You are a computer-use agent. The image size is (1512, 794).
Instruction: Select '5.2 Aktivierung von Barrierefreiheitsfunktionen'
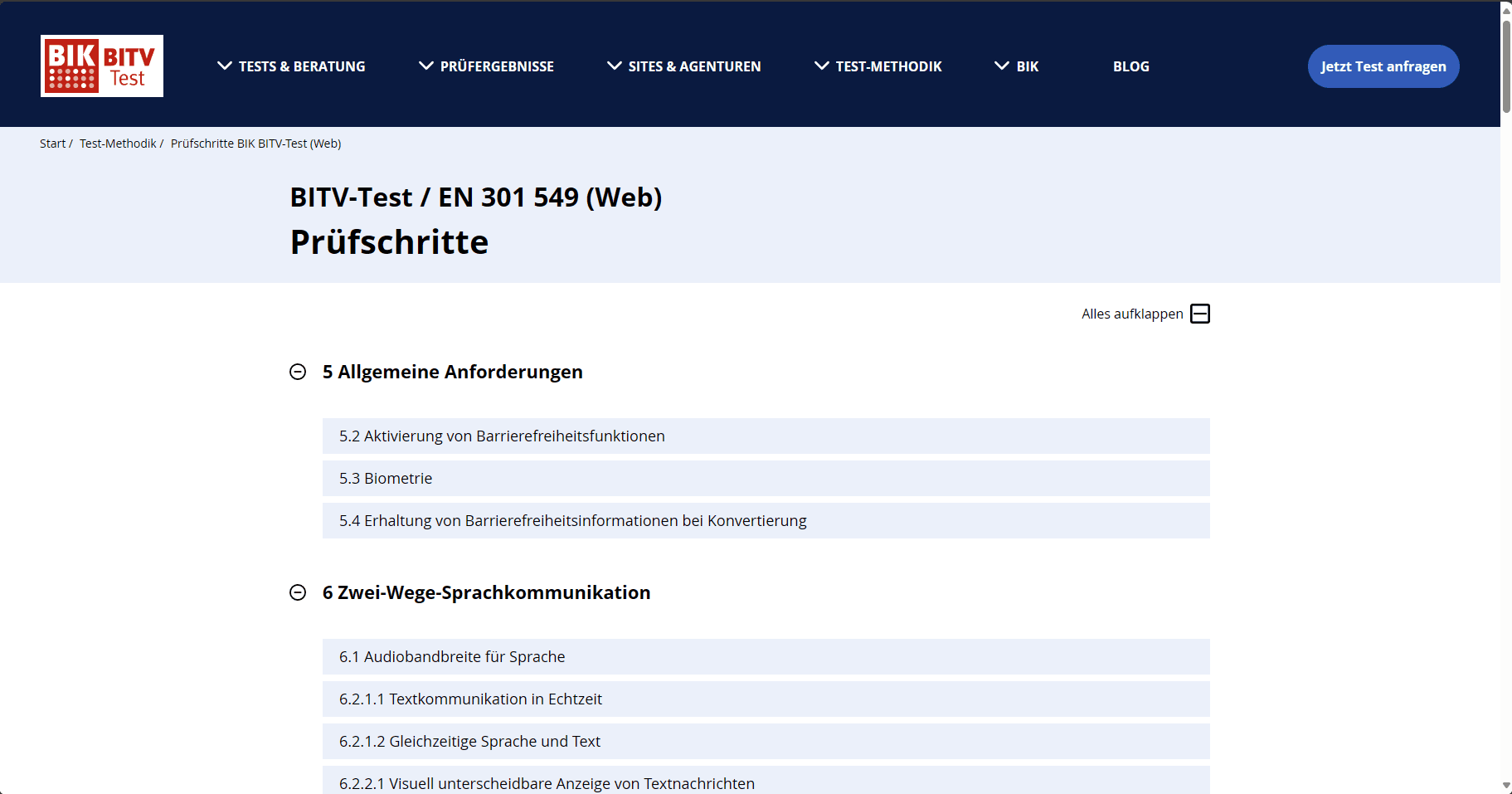(x=765, y=436)
